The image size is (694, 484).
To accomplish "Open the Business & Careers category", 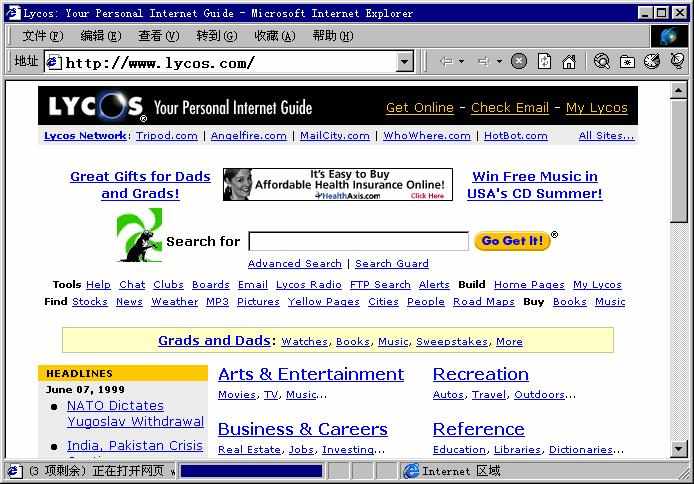I will (x=303, y=429).
